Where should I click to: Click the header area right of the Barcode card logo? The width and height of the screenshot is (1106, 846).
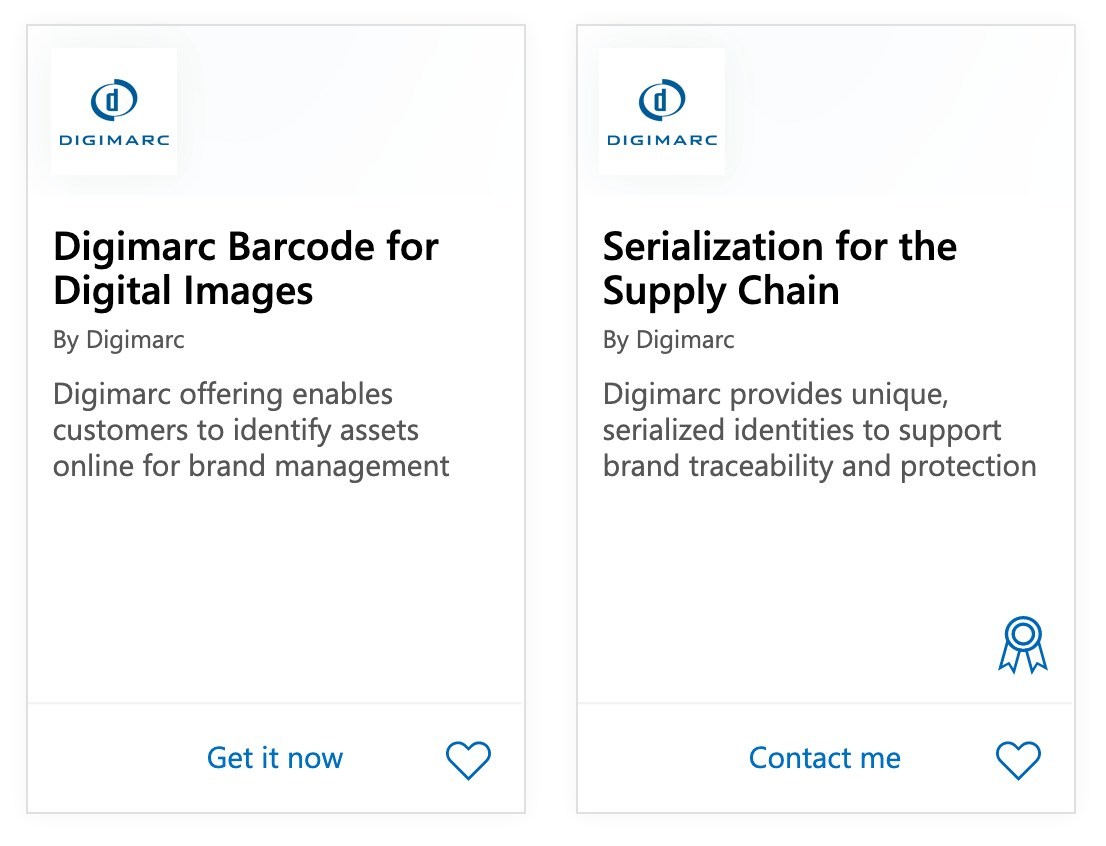(350, 112)
